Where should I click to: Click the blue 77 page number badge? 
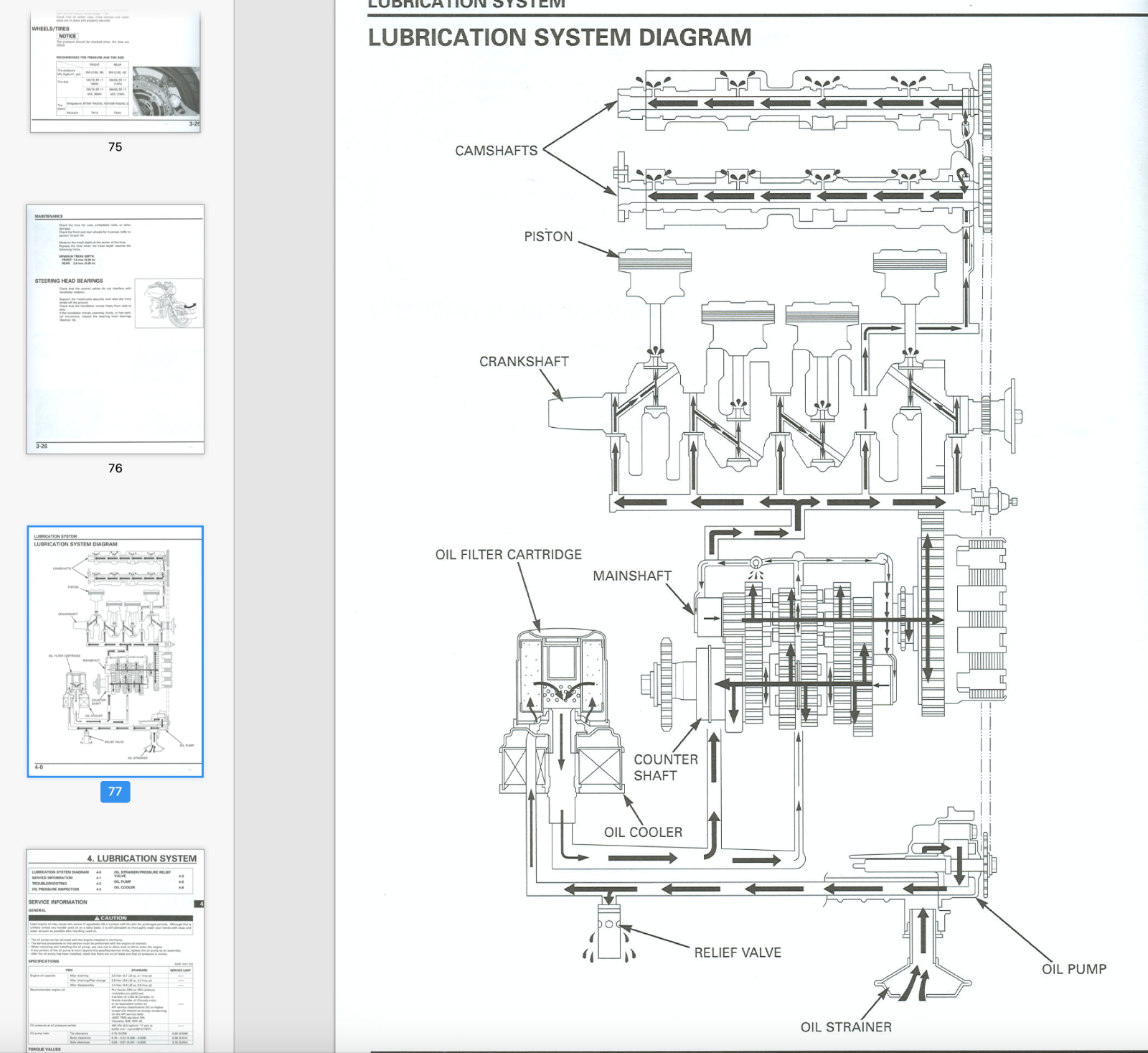(115, 791)
